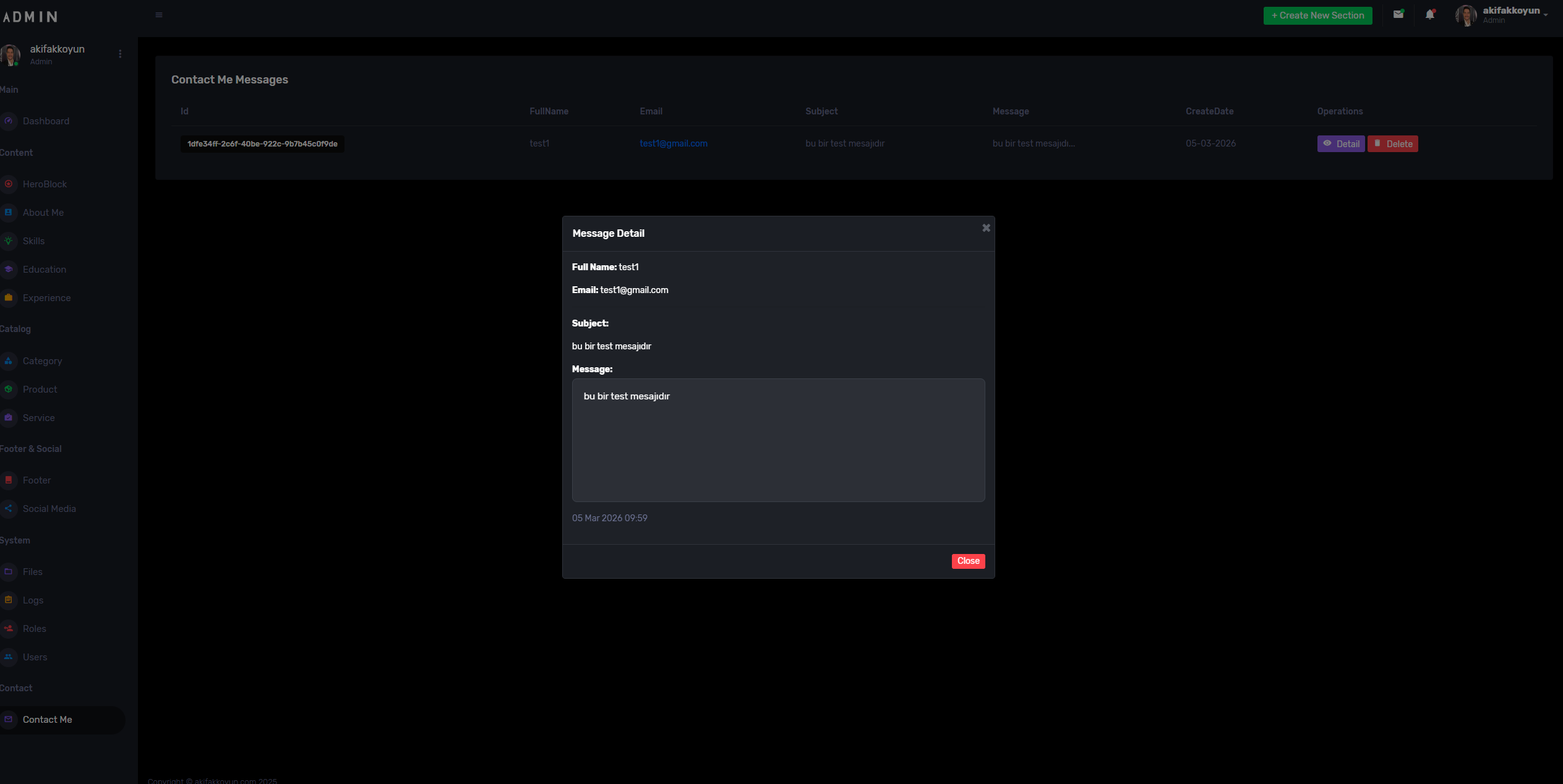Open the Education section icon
The height and width of the screenshot is (784, 1563).
pos(9,269)
